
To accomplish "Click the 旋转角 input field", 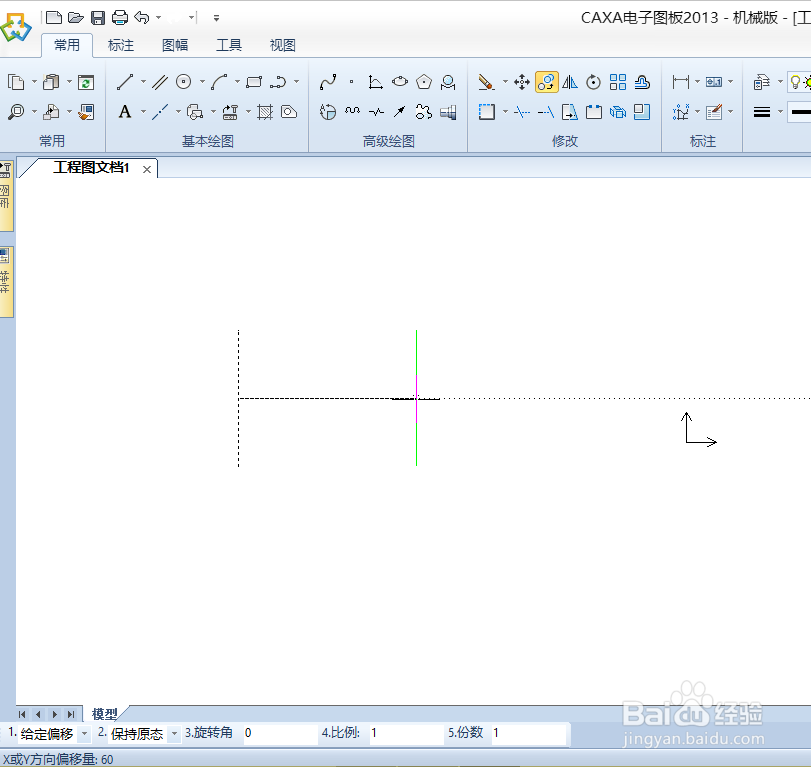I will point(280,733).
